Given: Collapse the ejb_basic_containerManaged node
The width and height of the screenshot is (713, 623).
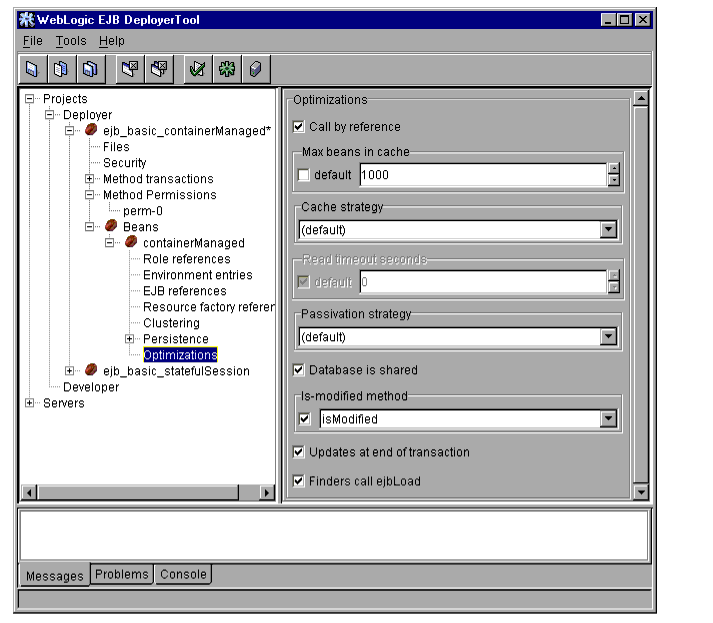Looking at the screenshot, I should point(70,131).
